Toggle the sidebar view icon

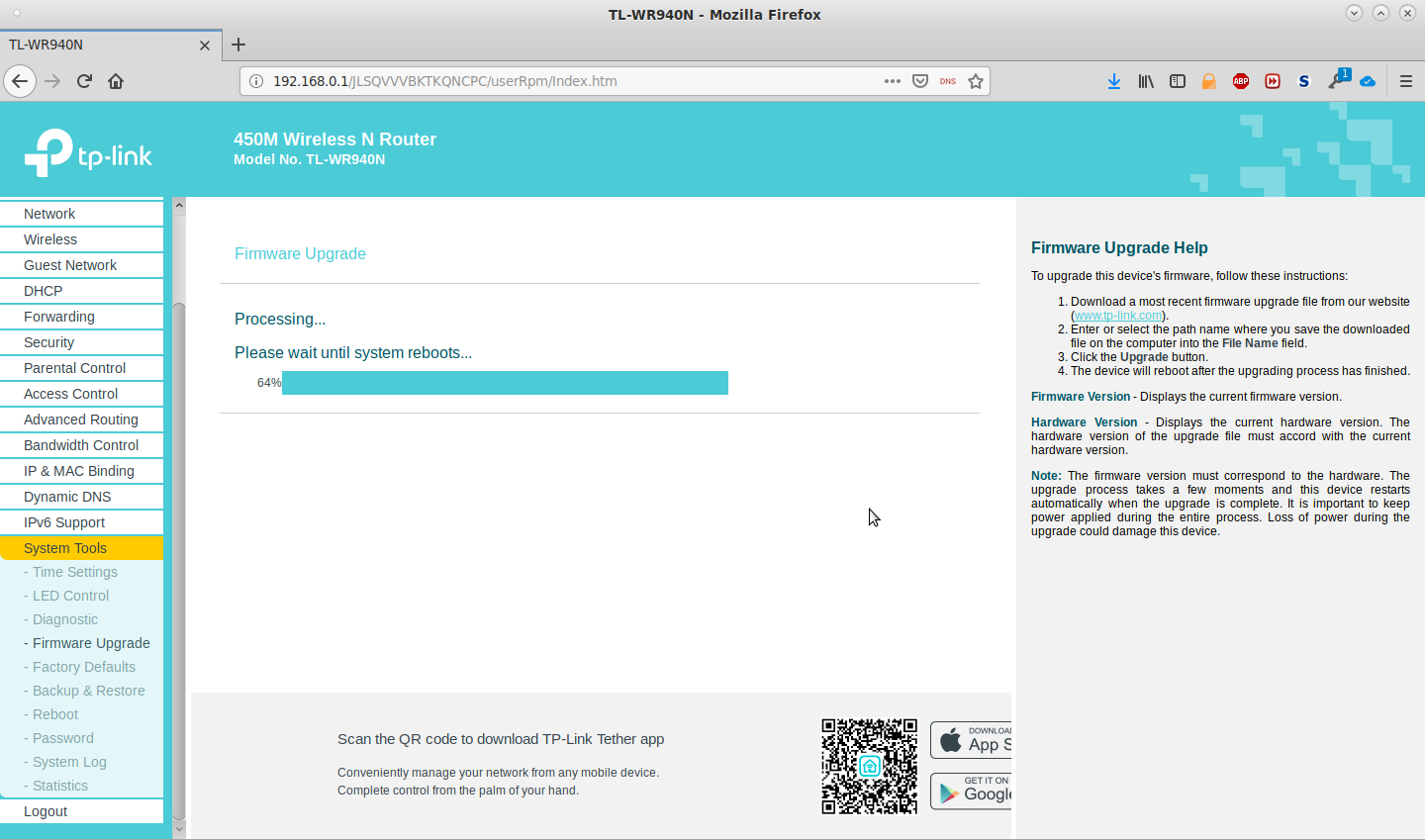pyautogui.click(x=1178, y=81)
